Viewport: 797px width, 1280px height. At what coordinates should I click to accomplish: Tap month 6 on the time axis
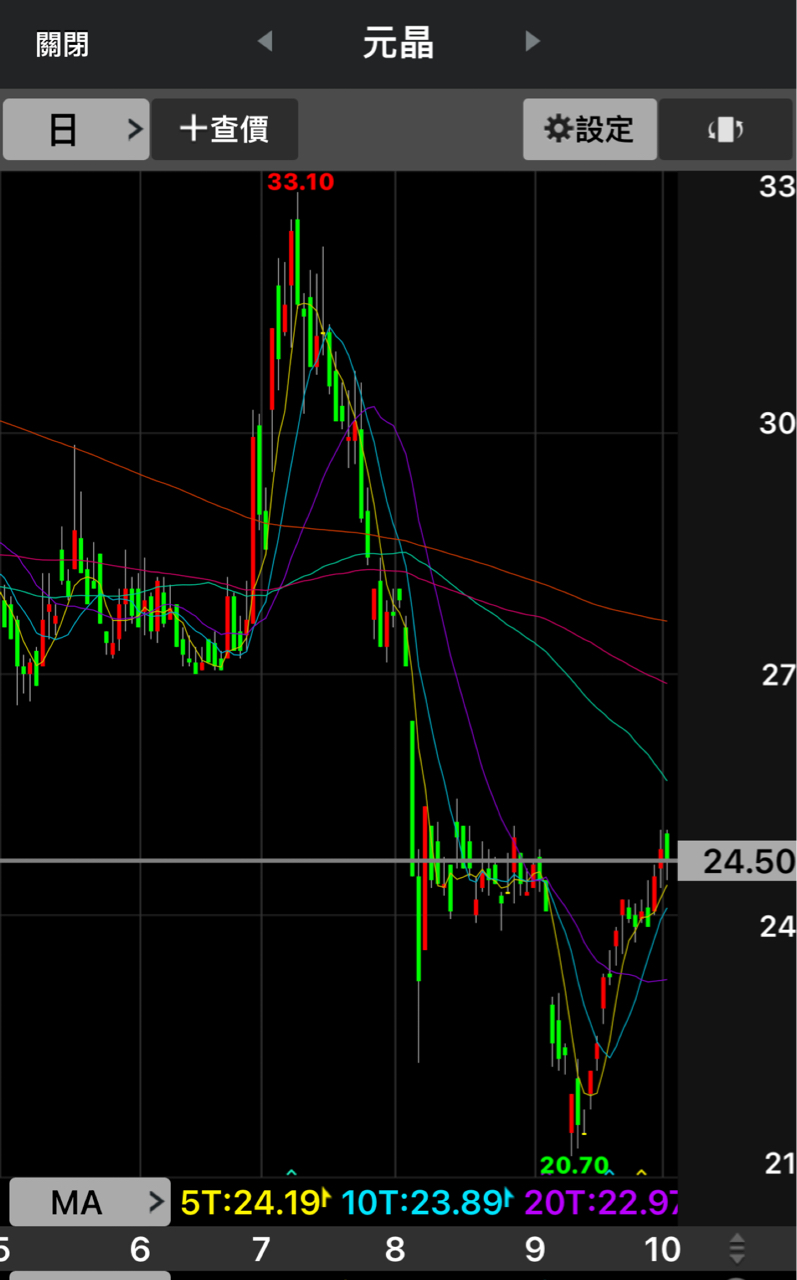click(140, 1249)
